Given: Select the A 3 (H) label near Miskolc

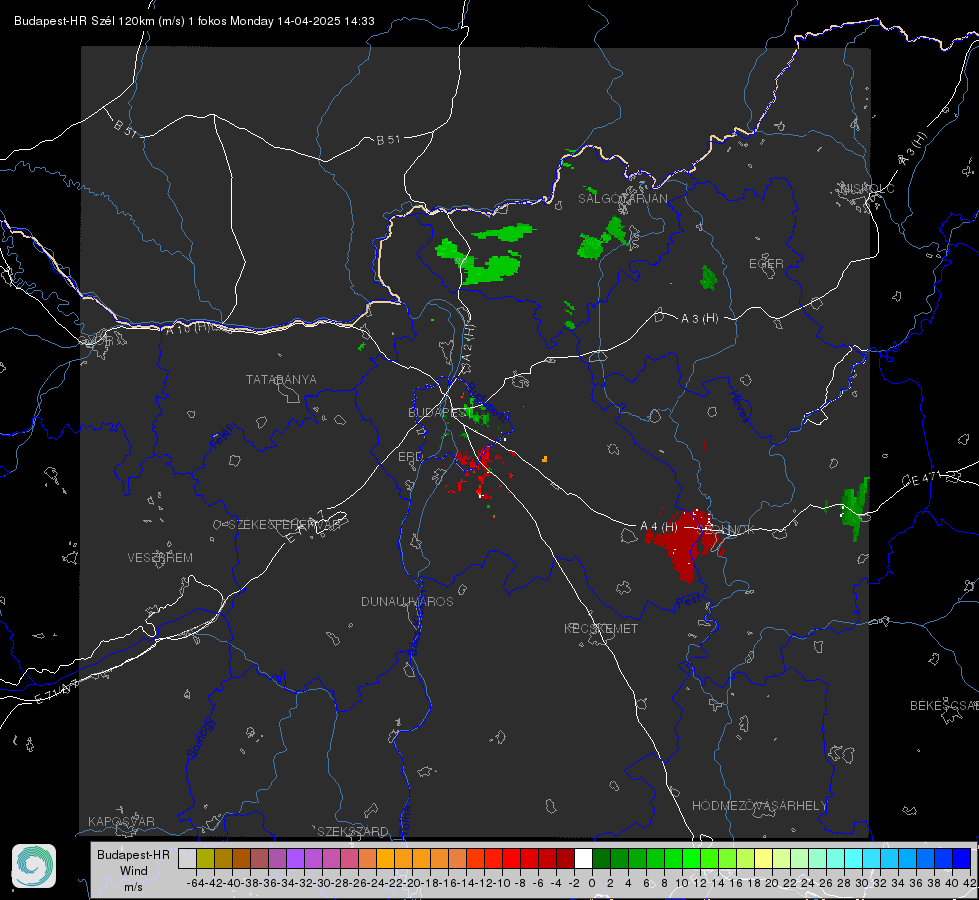Looking at the screenshot, I should (x=913, y=149).
